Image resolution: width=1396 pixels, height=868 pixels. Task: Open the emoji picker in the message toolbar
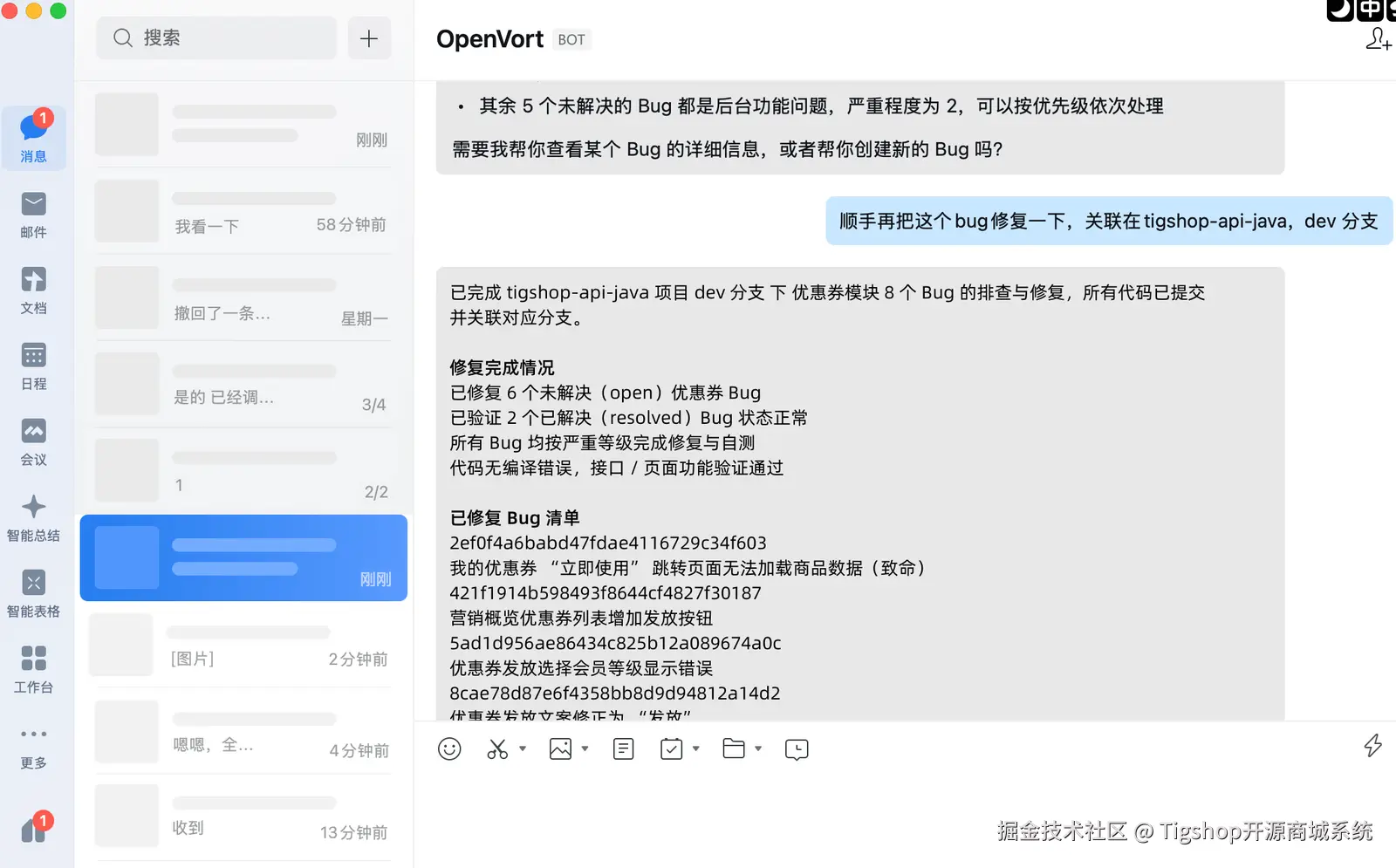[x=449, y=748]
